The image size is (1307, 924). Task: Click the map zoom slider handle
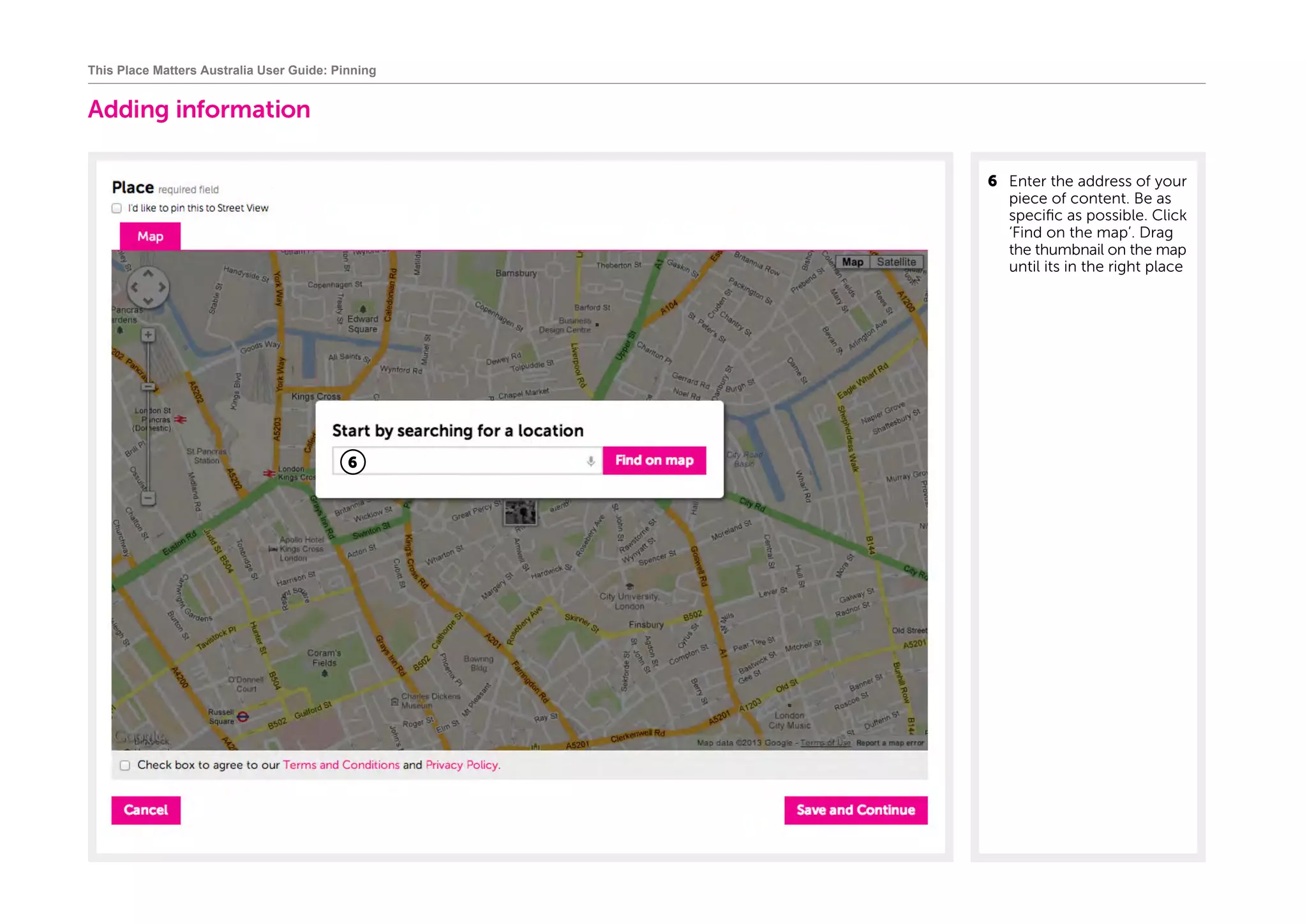[148, 386]
